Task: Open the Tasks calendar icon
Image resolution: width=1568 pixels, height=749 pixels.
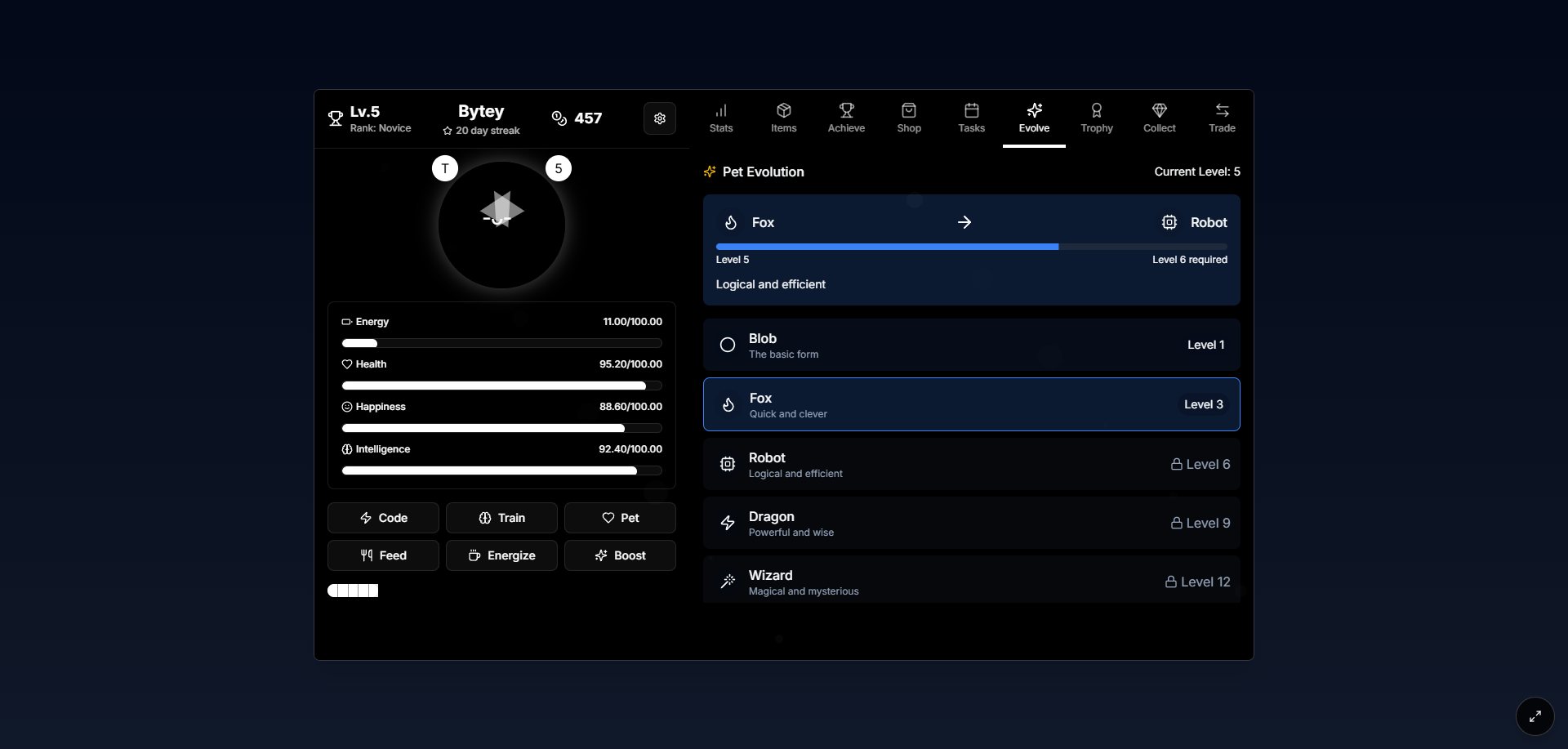Action: click(x=971, y=118)
